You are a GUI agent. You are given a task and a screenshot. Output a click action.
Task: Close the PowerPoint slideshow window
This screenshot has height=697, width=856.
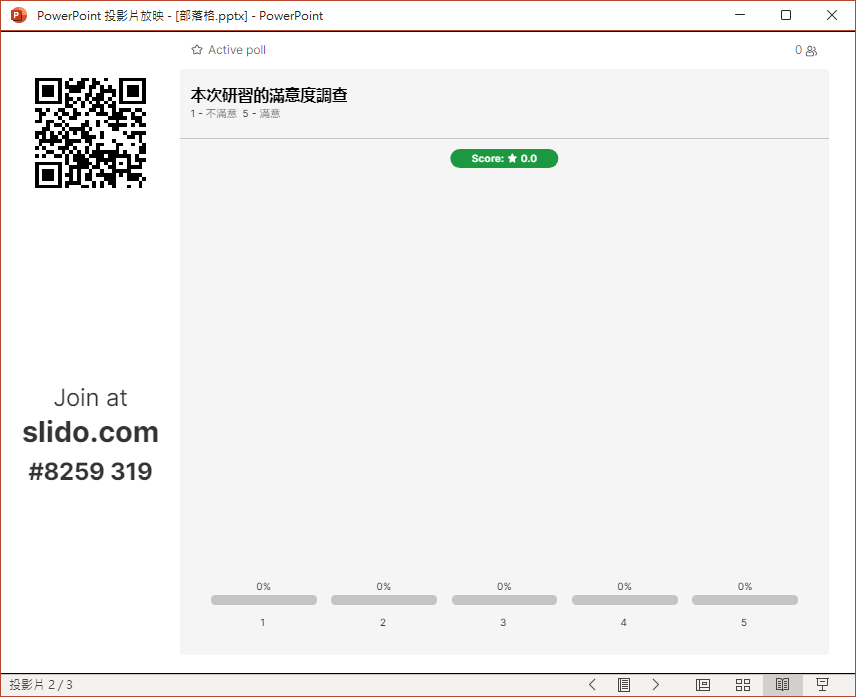pos(831,15)
